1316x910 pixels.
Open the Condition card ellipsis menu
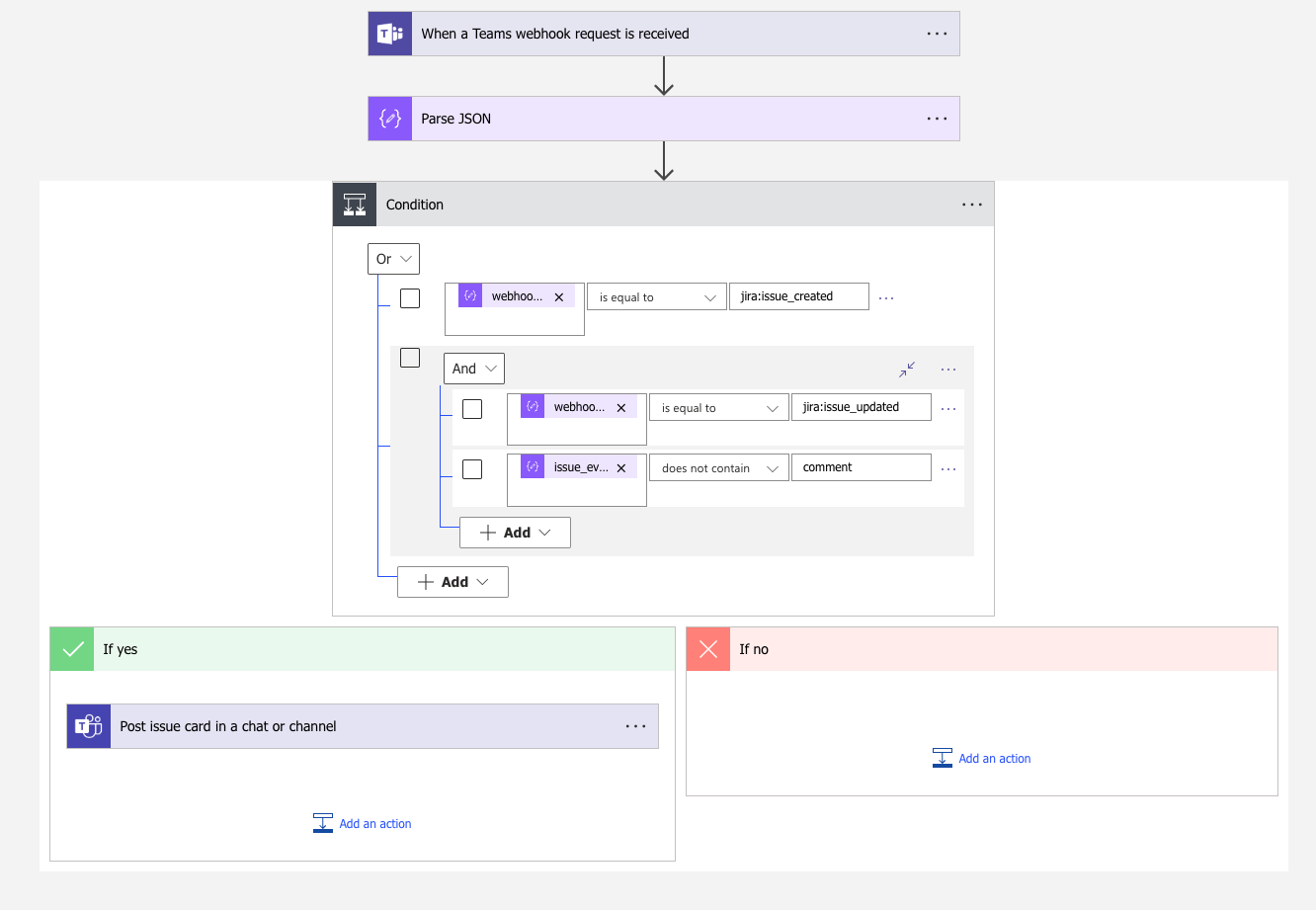[971, 204]
